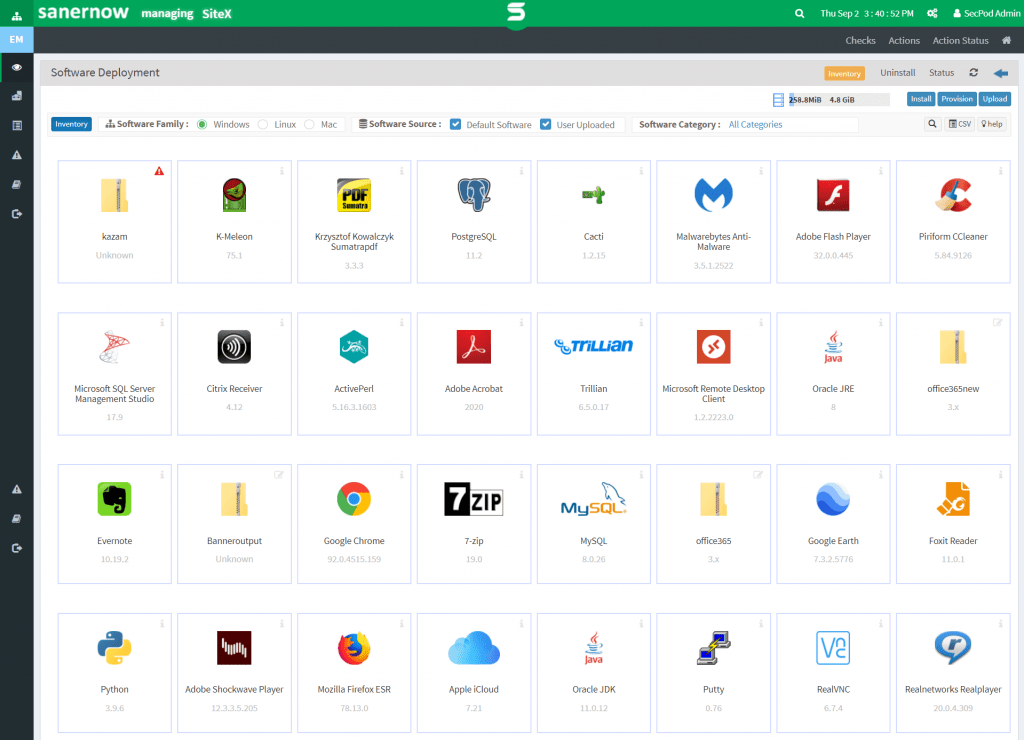Open the Adobe Acrobat icon
Viewport: 1024px width, 740px height.
pos(474,347)
